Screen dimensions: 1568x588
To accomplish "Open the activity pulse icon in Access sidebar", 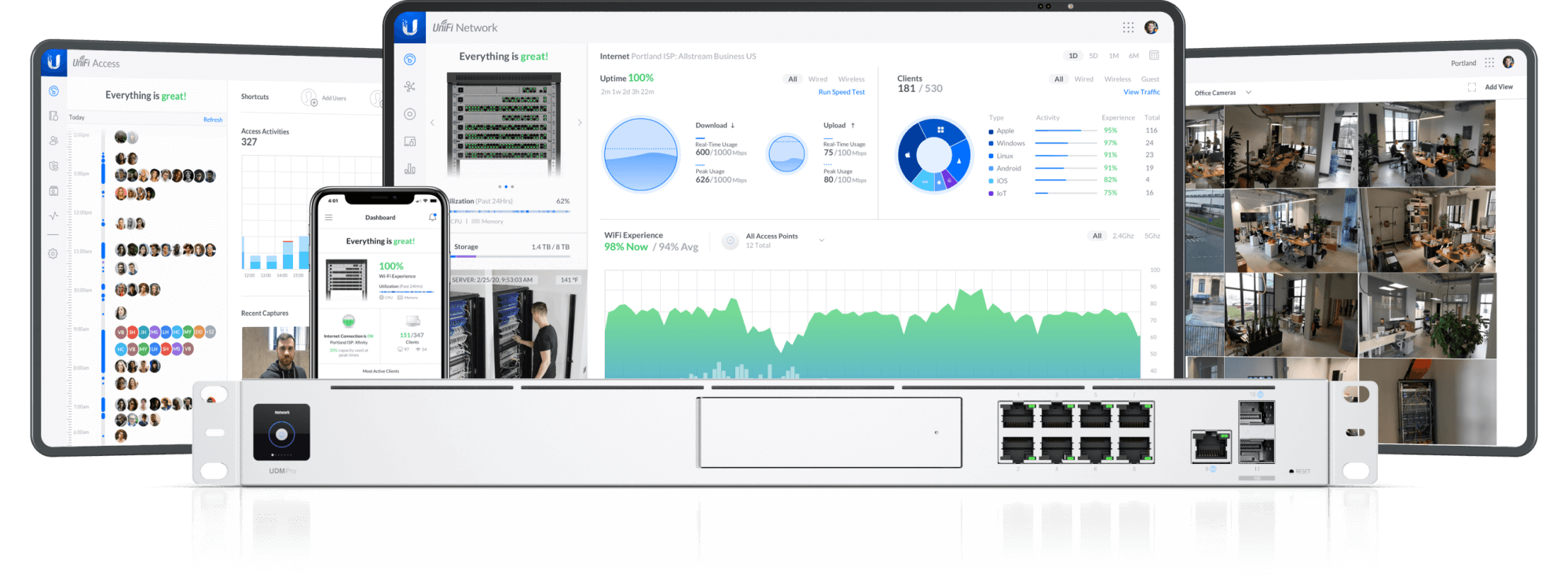I will [53, 215].
